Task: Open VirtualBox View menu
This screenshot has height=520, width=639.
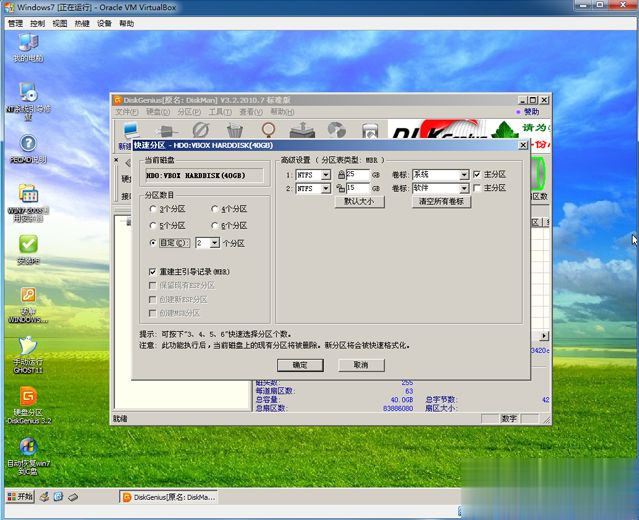Action: point(59,23)
